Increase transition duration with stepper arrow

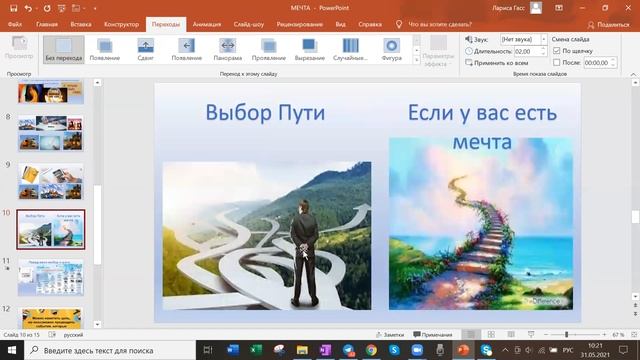point(543,49)
